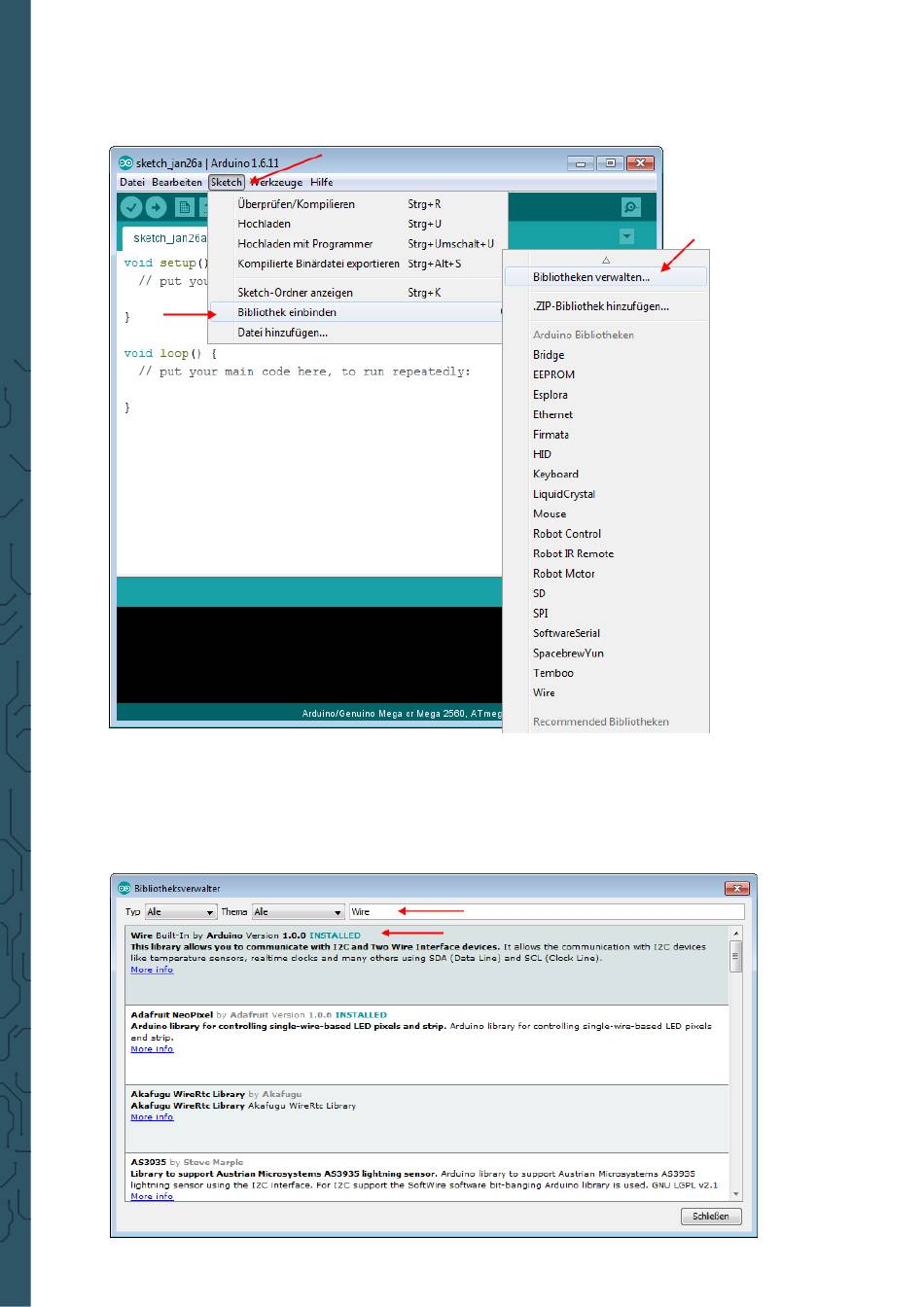Image resolution: width=924 pixels, height=1307 pixels.
Task: Select Überprüfen/Kompilieren from the Sketch menu
Action: pos(358,204)
